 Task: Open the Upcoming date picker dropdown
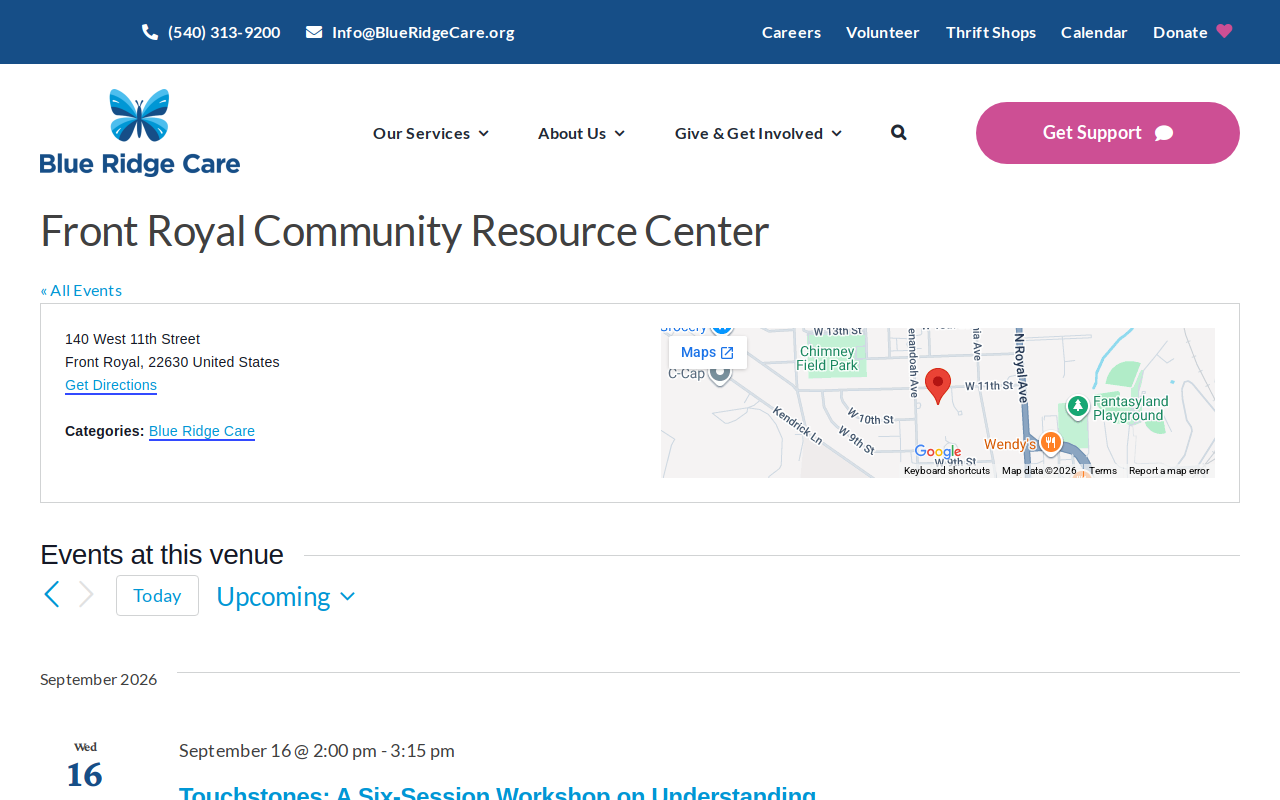pos(286,596)
